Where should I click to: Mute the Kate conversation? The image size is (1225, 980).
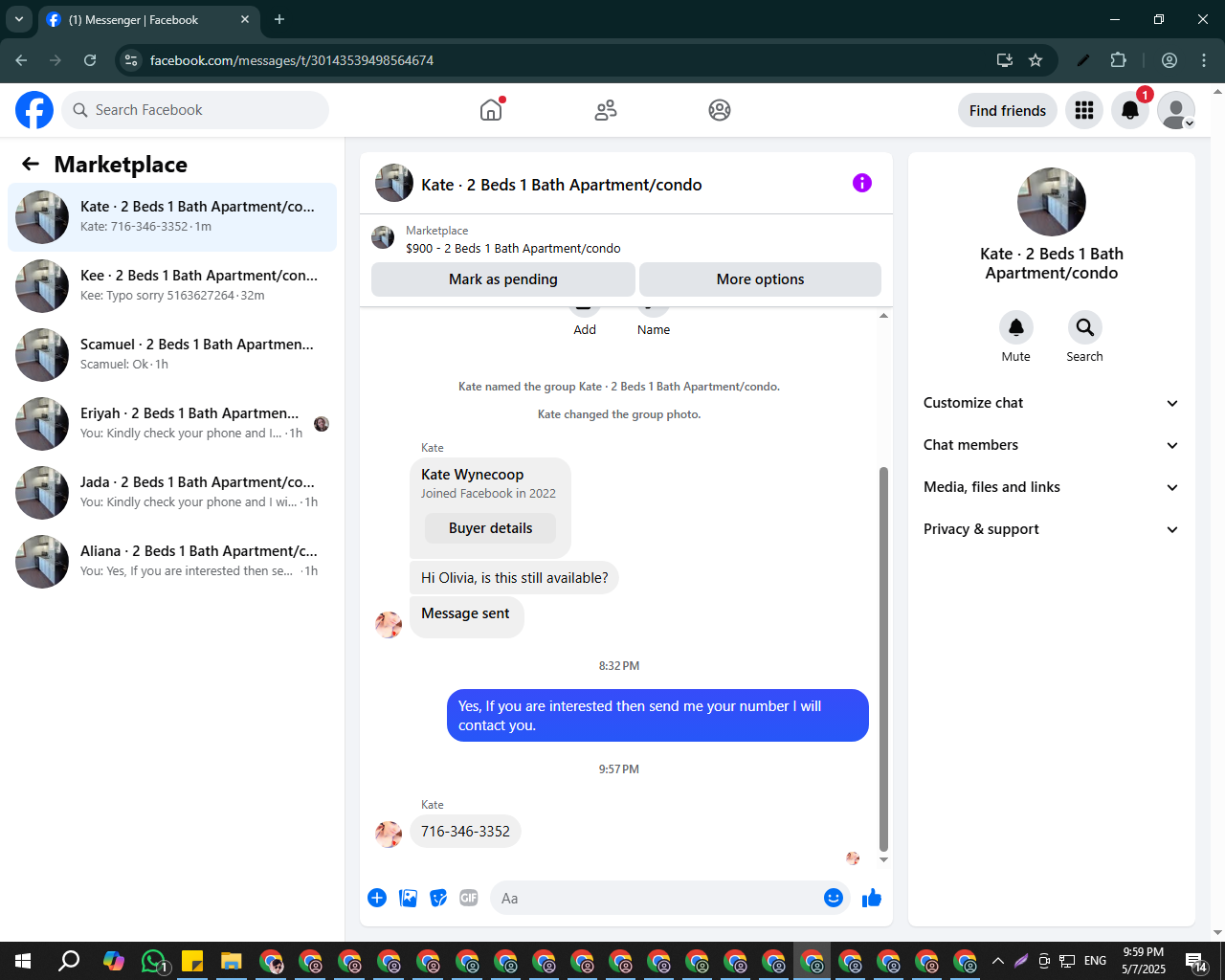[x=1016, y=327]
